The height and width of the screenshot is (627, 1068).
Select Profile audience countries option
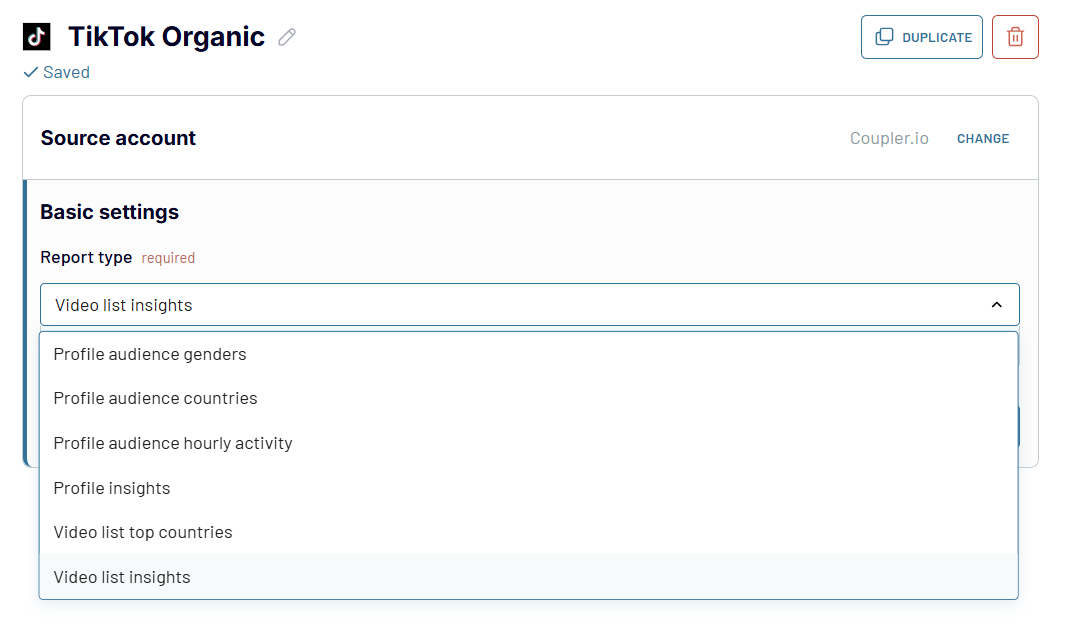click(x=529, y=398)
